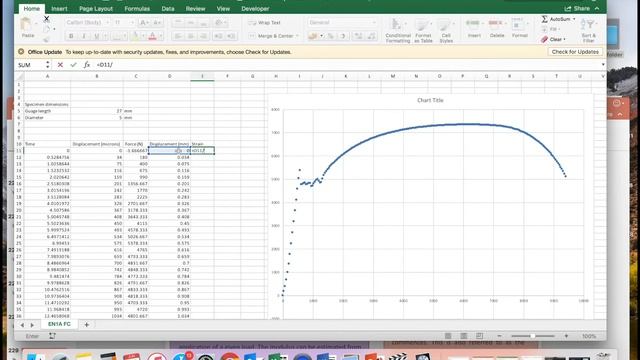This screenshot has width=640, height=360.
Task: Cancel formula entry with red X
Action: coord(60,65)
